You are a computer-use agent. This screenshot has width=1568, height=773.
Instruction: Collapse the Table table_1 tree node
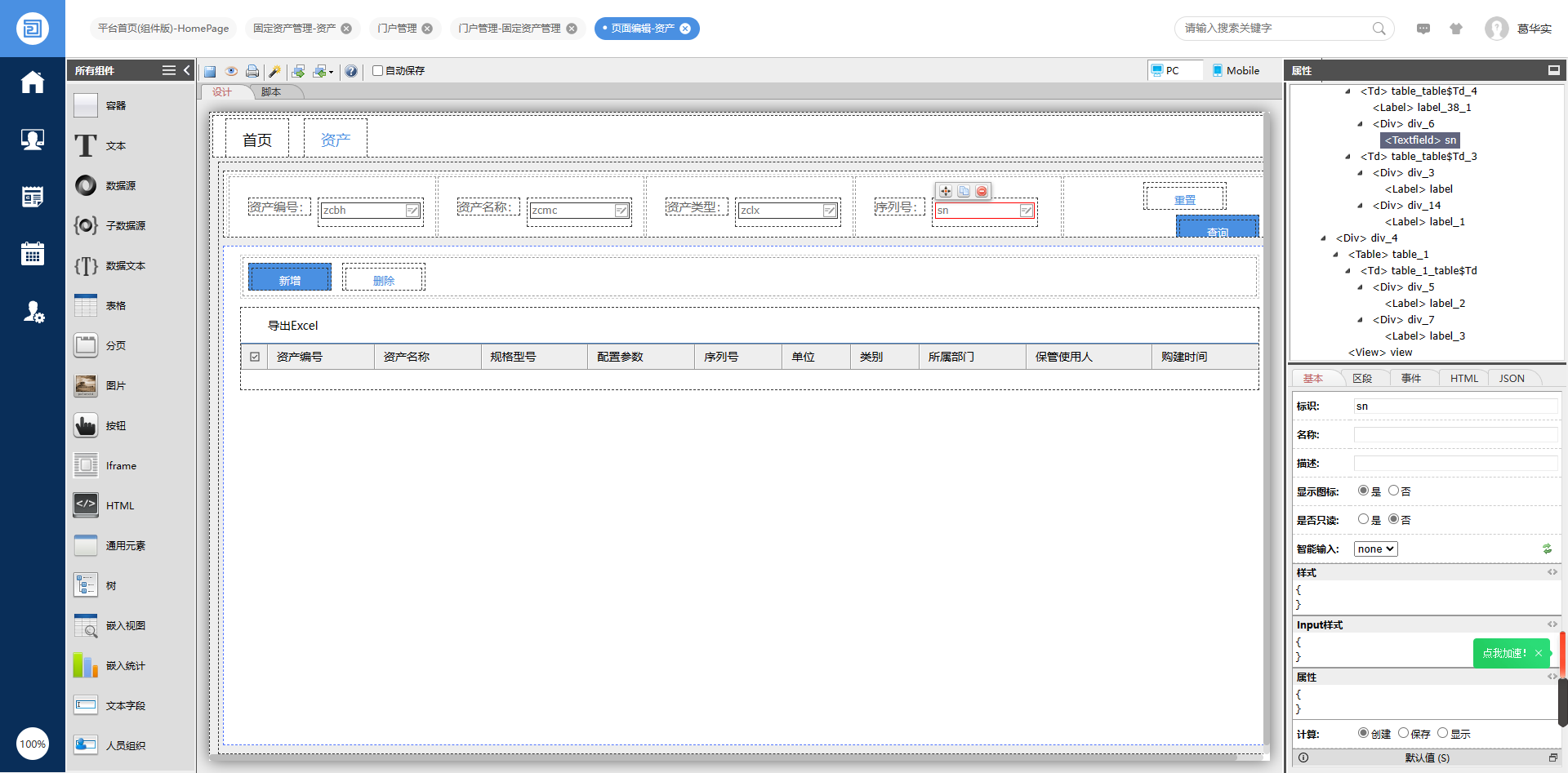point(1335,255)
